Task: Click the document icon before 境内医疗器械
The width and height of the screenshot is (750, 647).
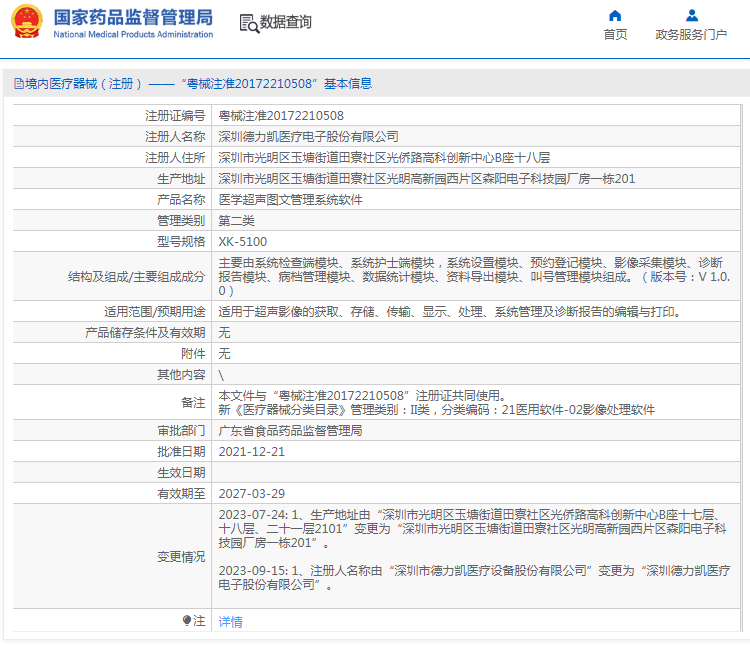Action: click(x=19, y=84)
